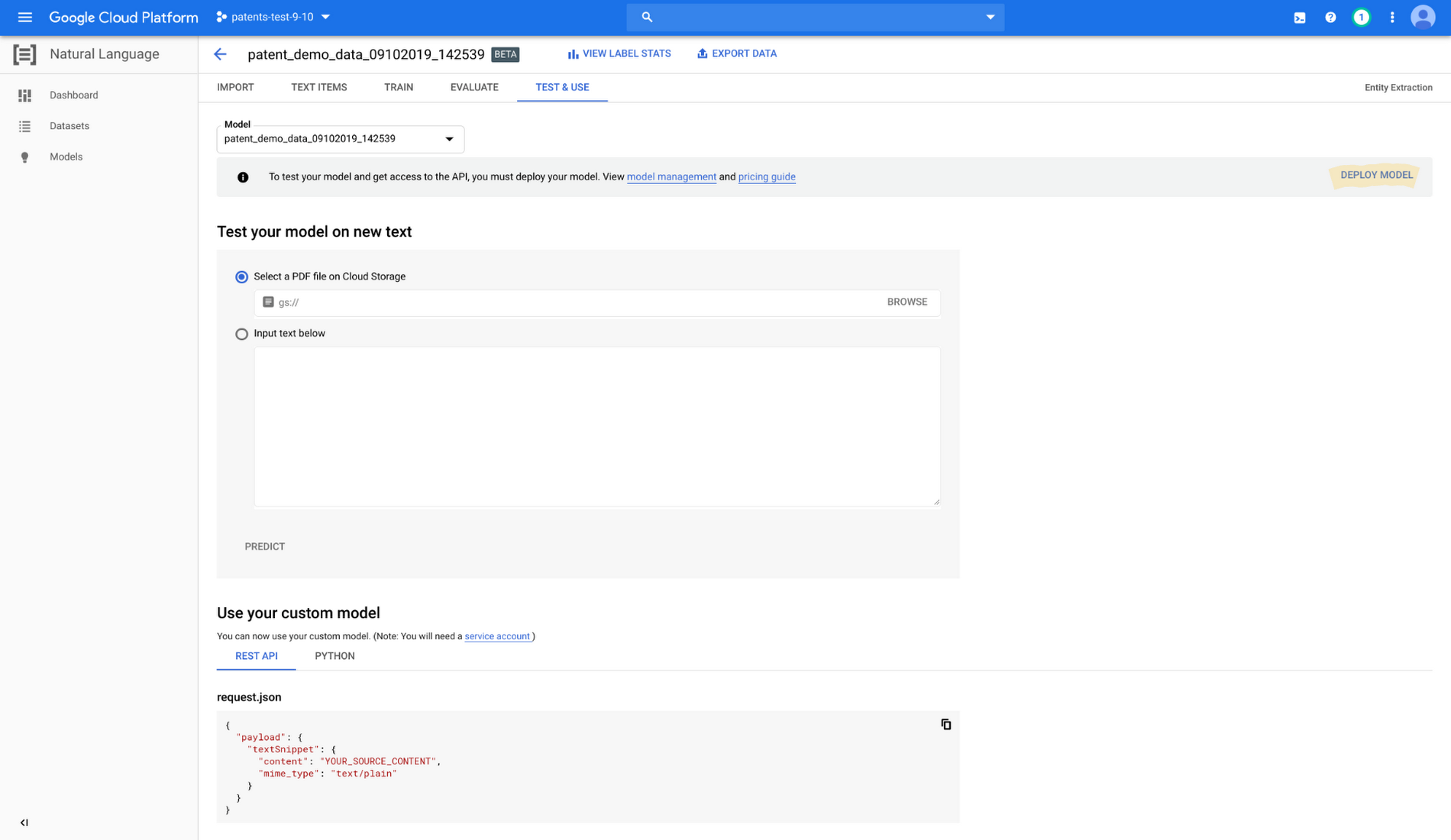Screen dimensions: 1451x840
Task: Open the vertical three-dot settings menu
Action: [x=1392, y=18]
